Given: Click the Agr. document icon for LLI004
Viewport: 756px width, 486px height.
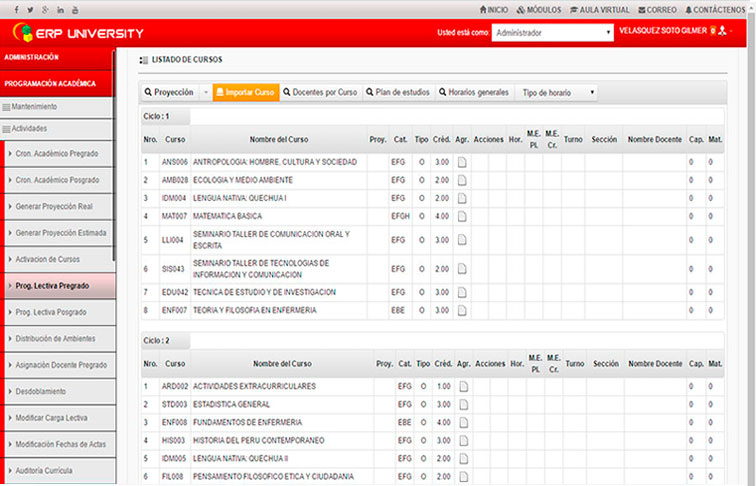Looking at the screenshot, I should (462, 240).
